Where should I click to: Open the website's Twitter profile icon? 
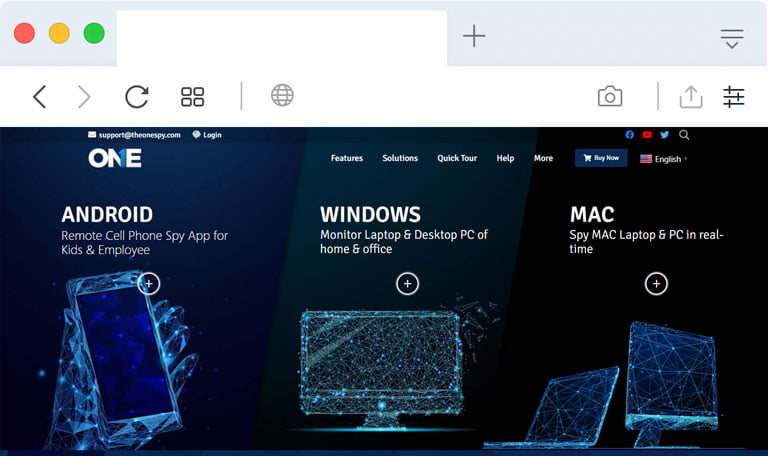[665, 135]
